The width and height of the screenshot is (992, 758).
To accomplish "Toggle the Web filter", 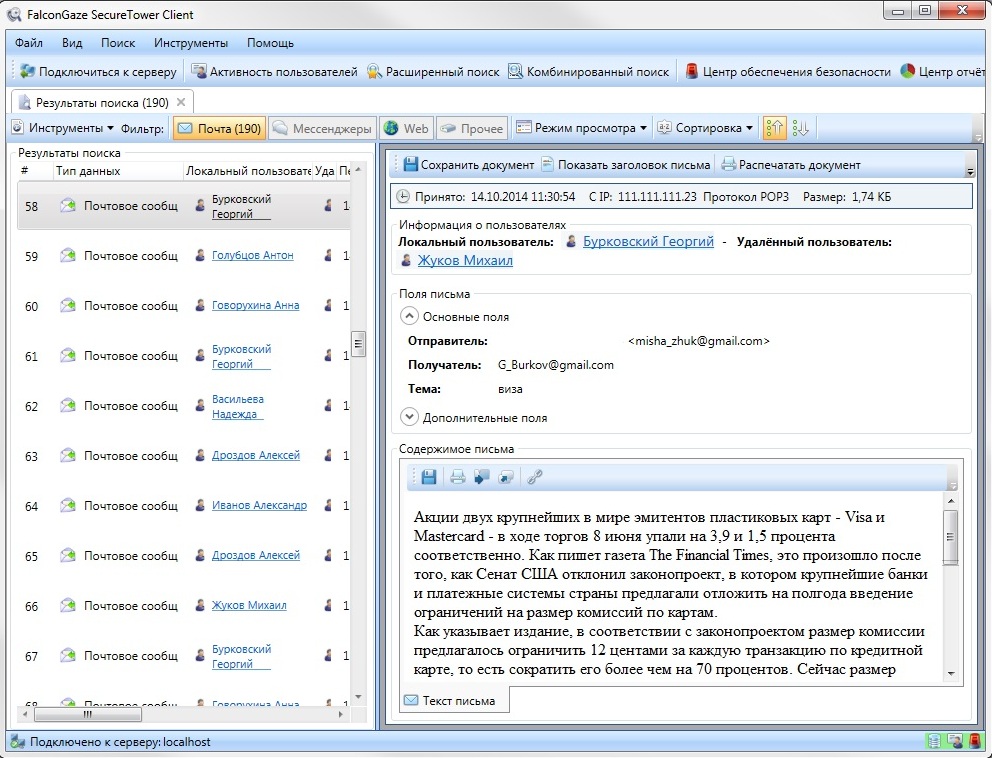I will tap(406, 128).
